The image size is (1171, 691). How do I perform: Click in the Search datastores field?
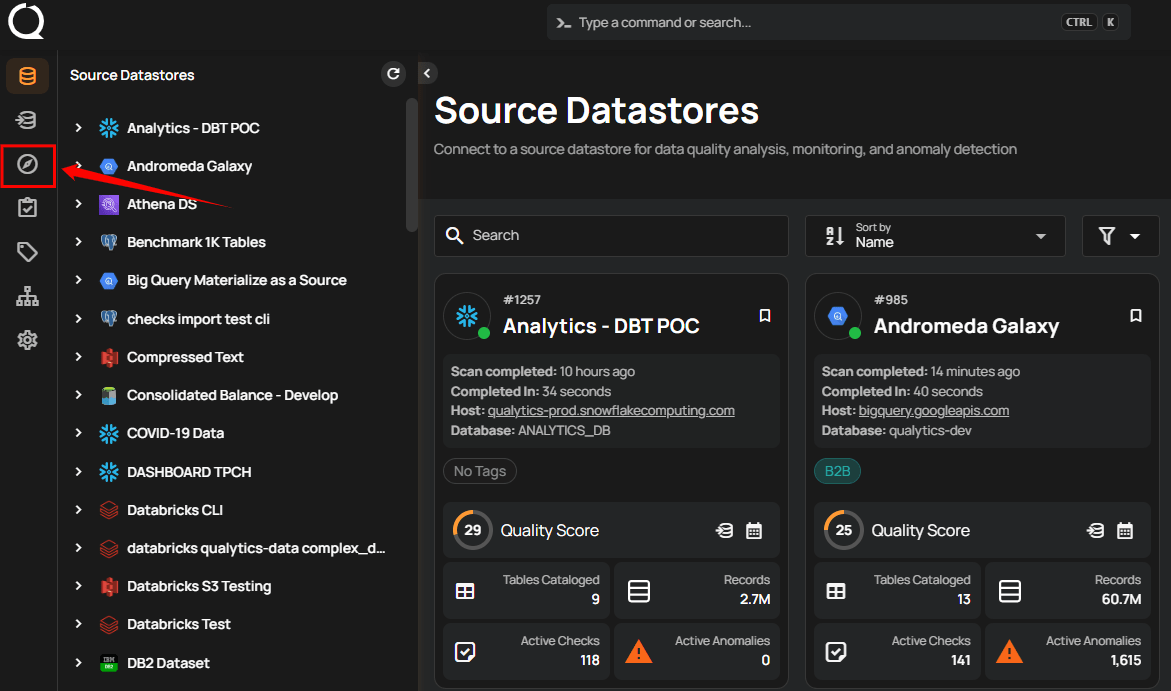pyautogui.click(x=610, y=235)
